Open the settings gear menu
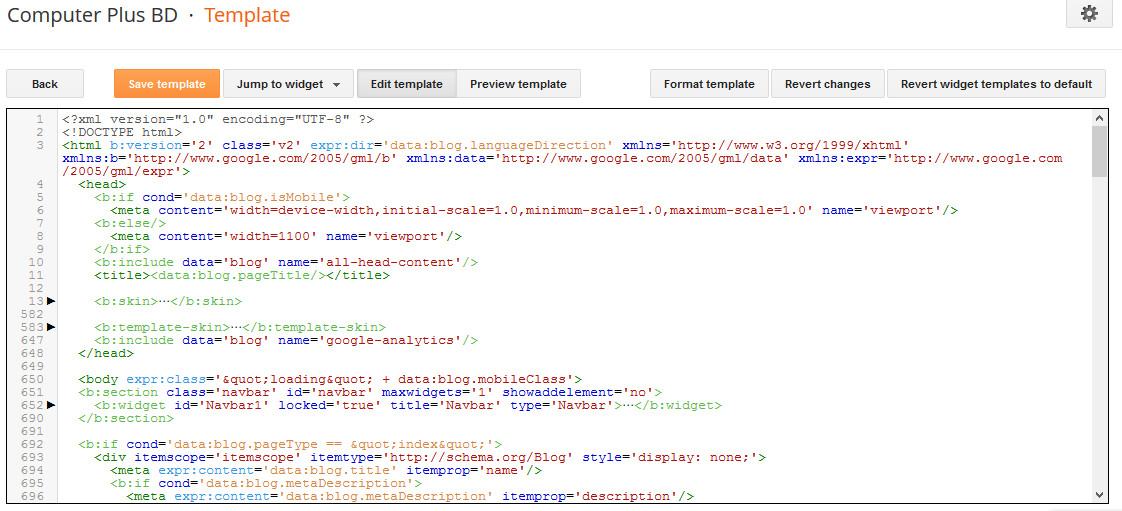Image resolution: width=1122 pixels, height=511 pixels. [x=1089, y=14]
